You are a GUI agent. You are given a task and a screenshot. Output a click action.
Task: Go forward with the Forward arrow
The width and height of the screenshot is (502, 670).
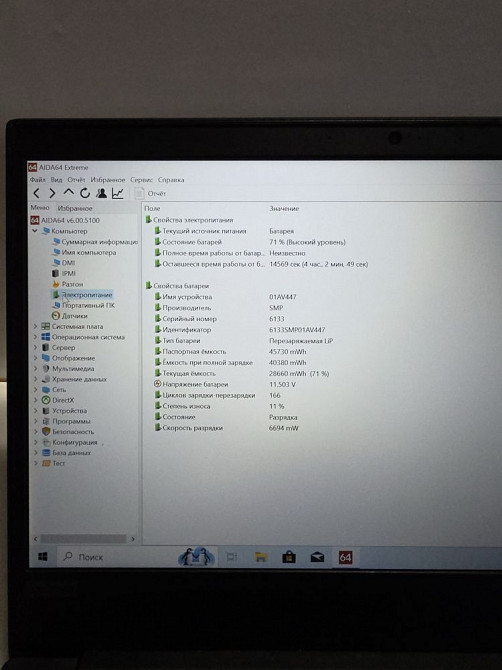click(x=52, y=193)
